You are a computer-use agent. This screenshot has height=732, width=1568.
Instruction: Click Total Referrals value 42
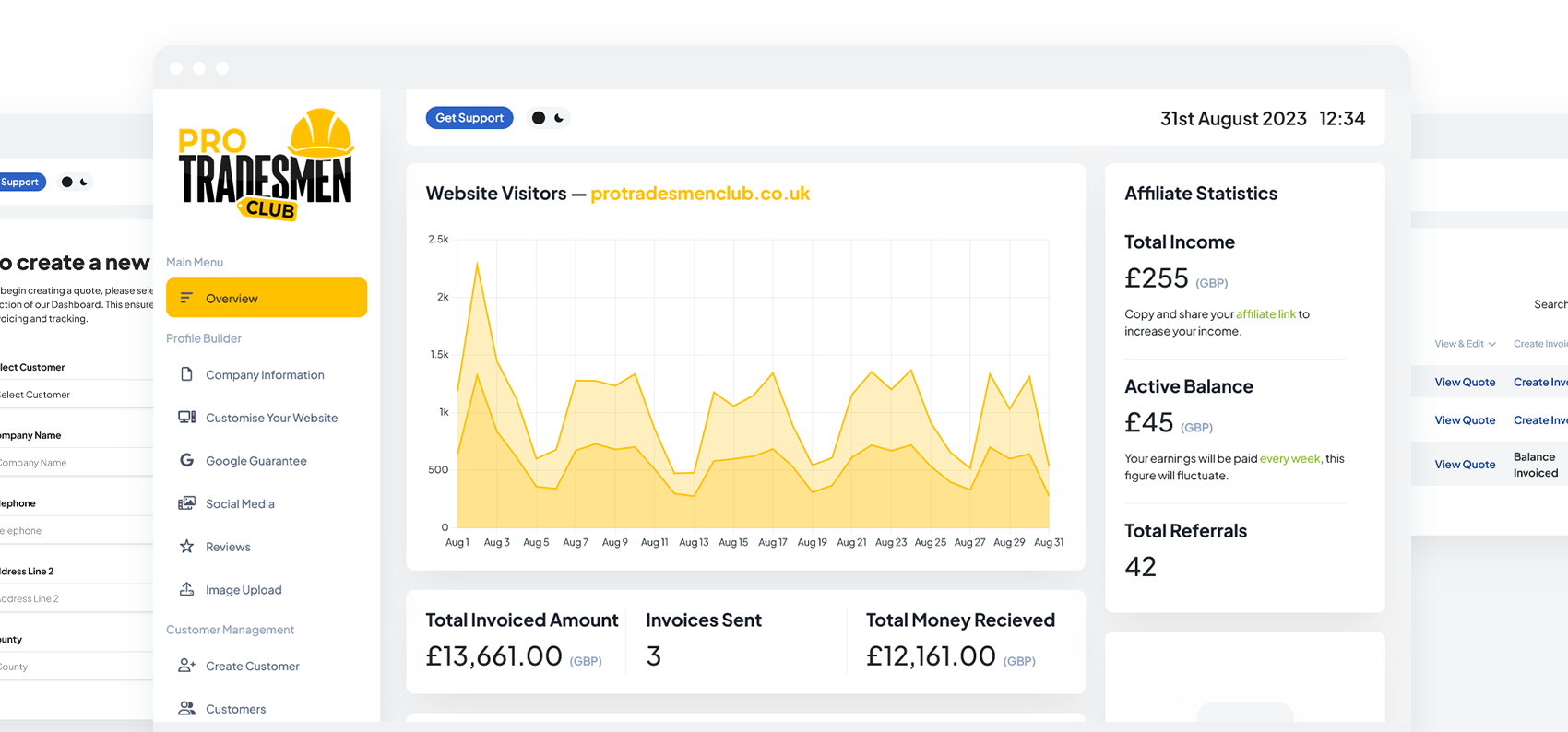[x=1140, y=566]
